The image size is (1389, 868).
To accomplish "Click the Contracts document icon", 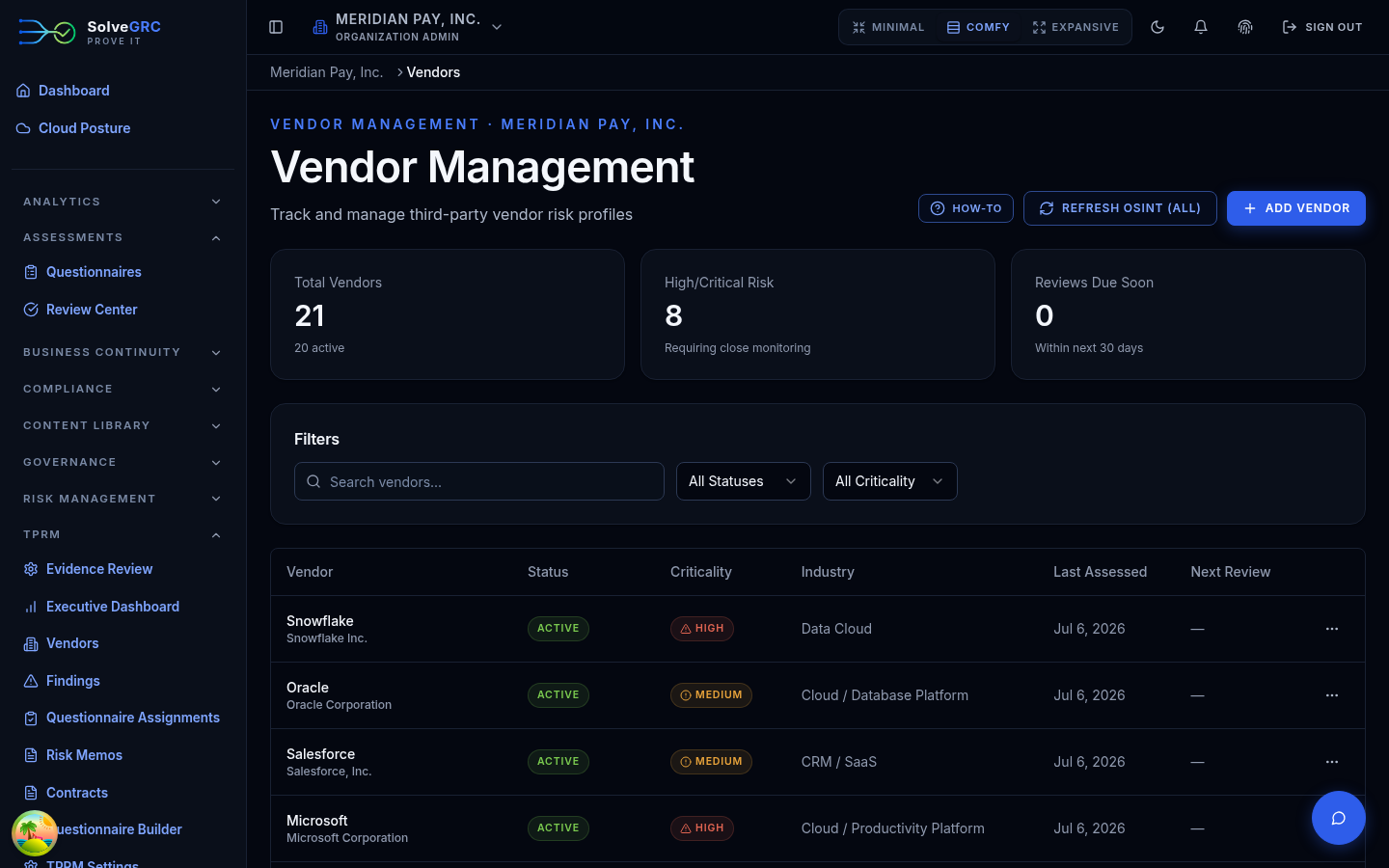I will point(31,793).
